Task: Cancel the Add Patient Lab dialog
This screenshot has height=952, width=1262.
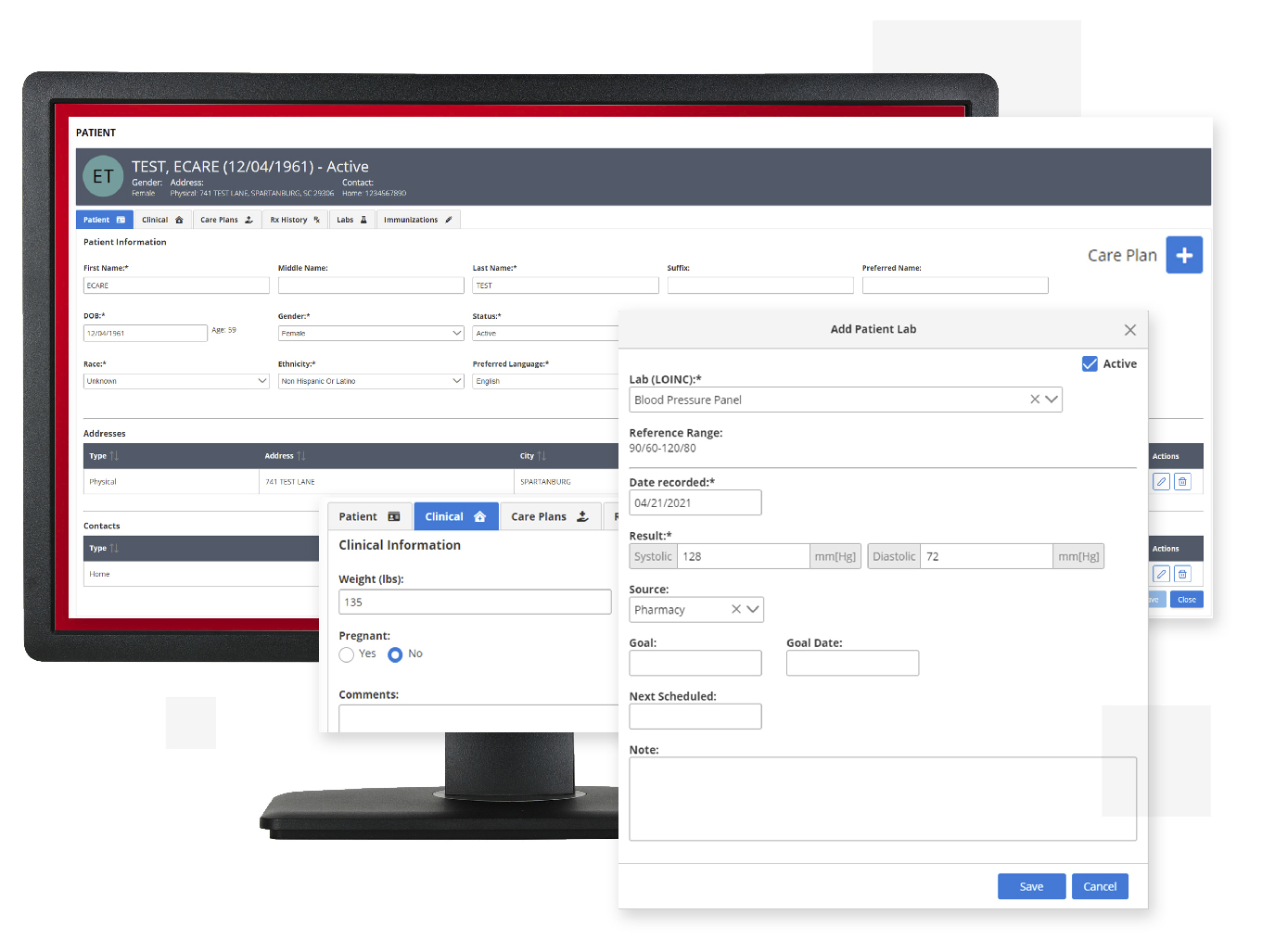Action: point(1100,886)
